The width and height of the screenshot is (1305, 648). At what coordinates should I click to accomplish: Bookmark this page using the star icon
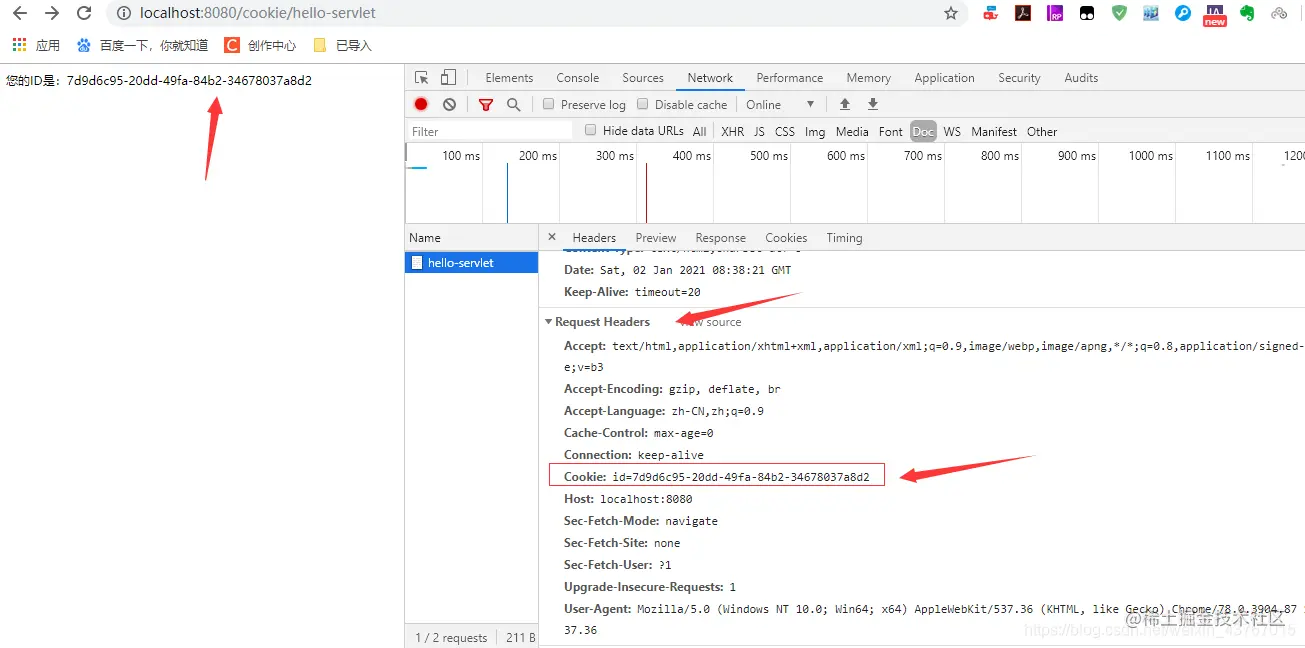(950, 14)
